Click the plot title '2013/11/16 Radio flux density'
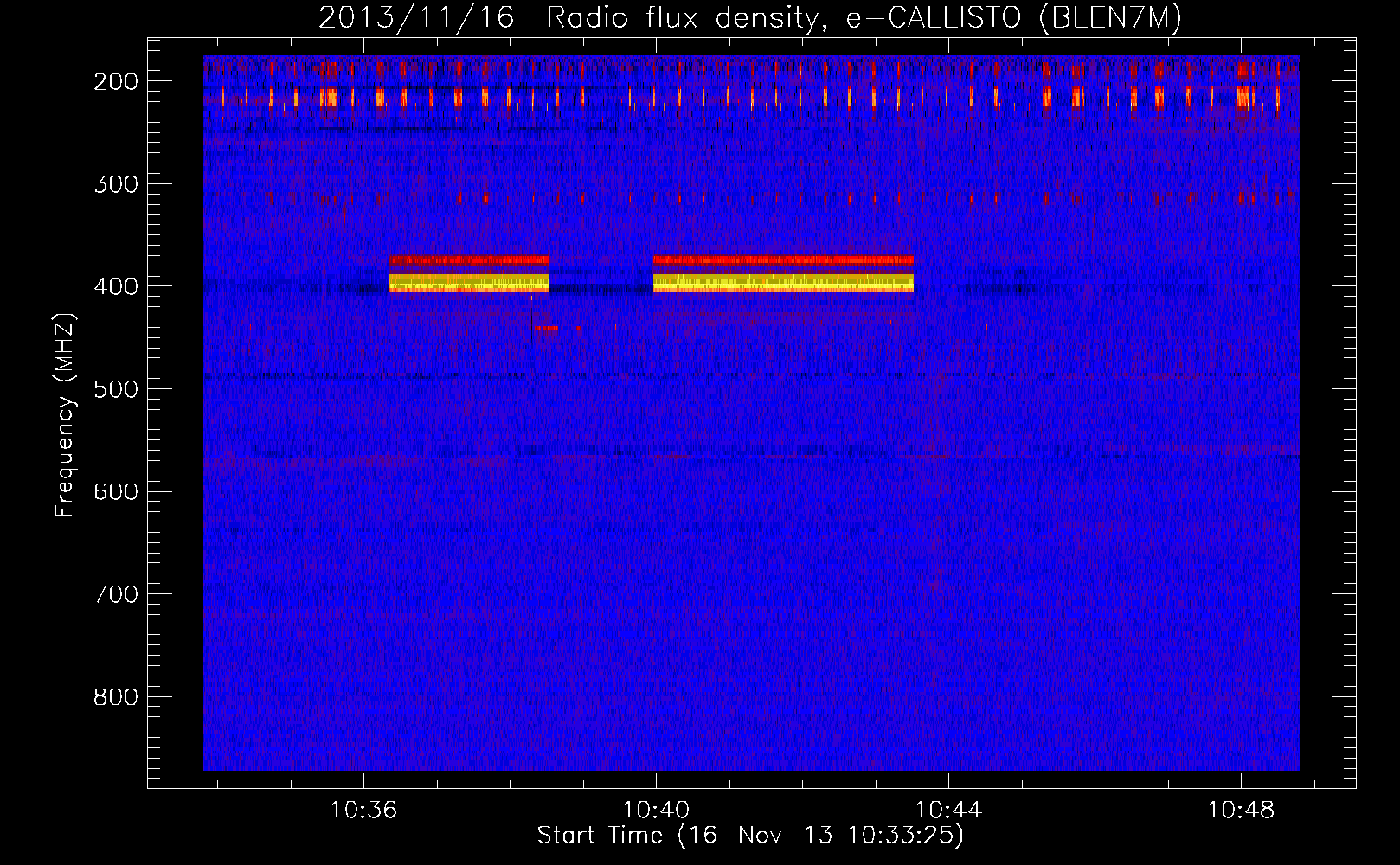The image size is (1400, 865). pyautogui.click(x=568, y=18)
